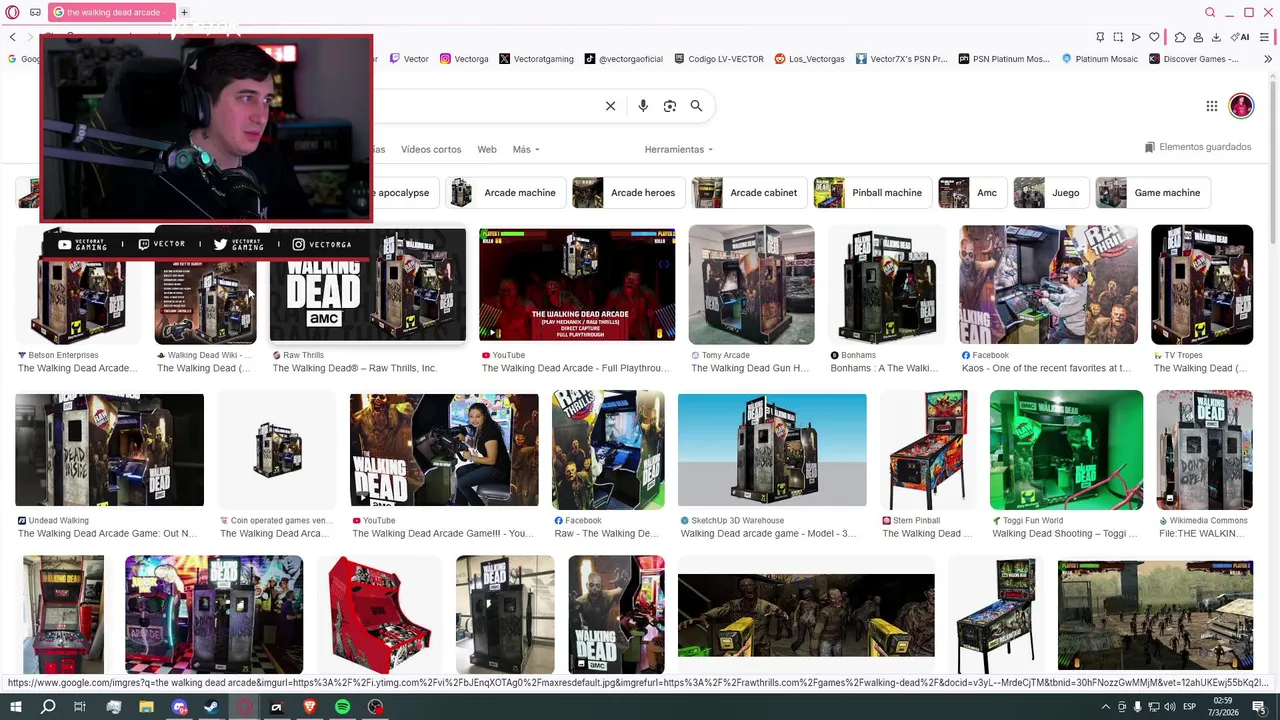Viewport: 1280px width, 720px height.
Task: Open the TV Tropes arcade image
Action: 1202,285
